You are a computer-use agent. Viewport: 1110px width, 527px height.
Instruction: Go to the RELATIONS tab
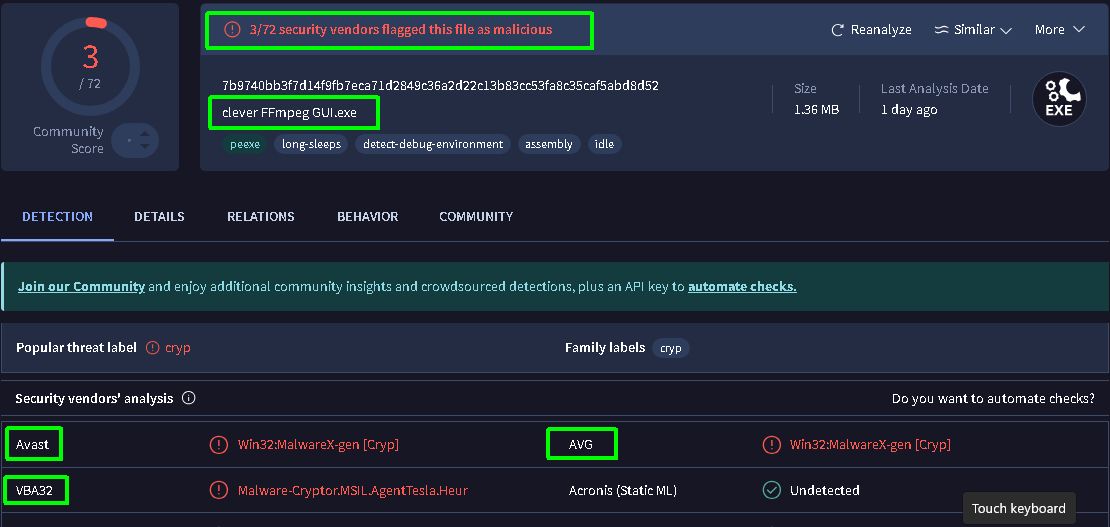click(260, 216)
